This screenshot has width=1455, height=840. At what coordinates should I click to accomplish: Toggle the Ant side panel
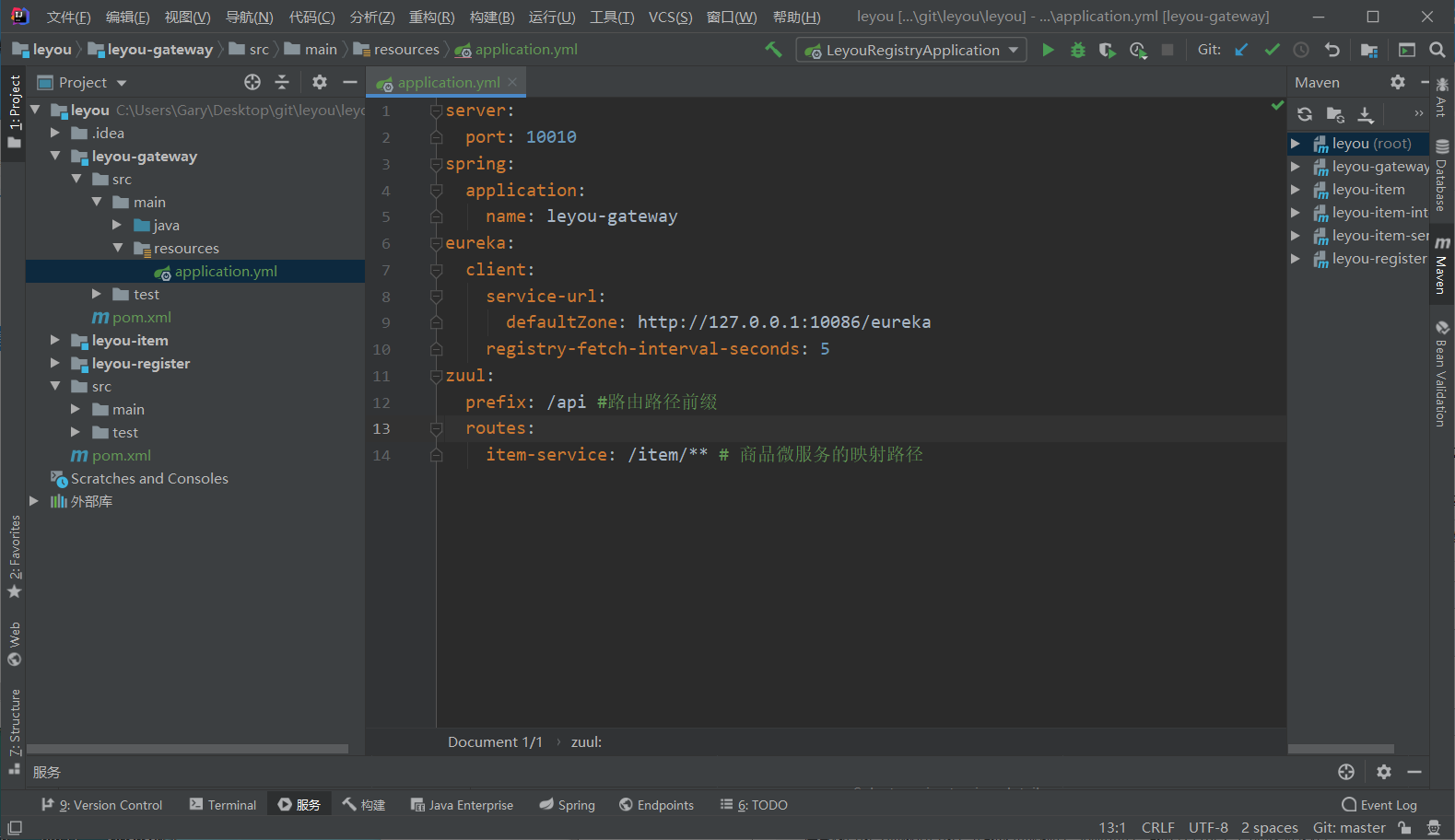point(1442,98)
